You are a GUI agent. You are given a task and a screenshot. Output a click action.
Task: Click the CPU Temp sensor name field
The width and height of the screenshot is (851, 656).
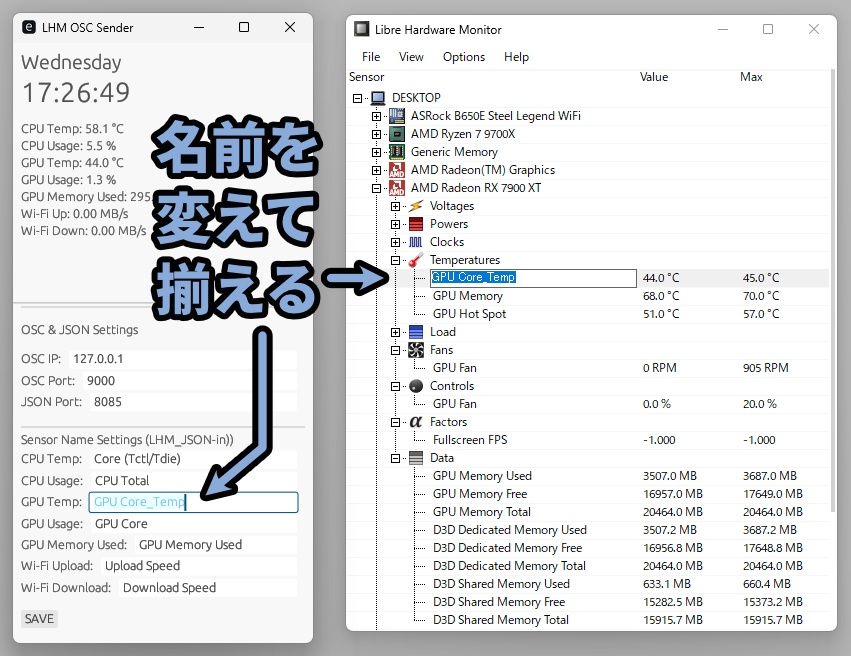193,459
